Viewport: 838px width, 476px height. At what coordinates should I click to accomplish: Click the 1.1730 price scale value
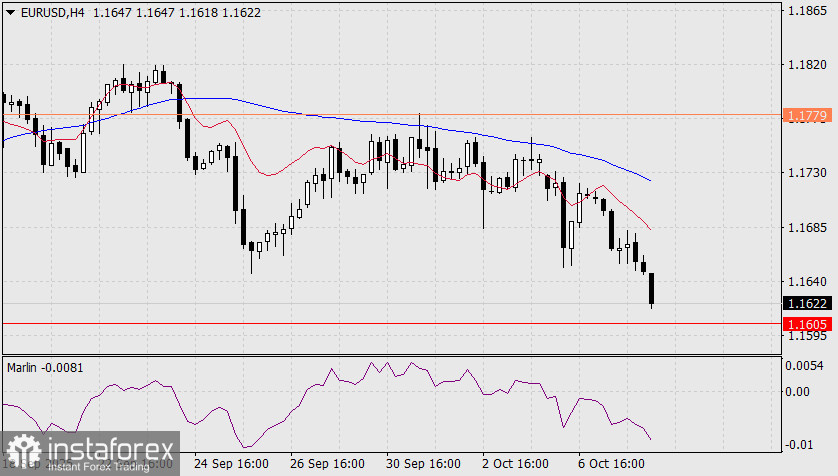pyautogui.click(x=808, y=173)
